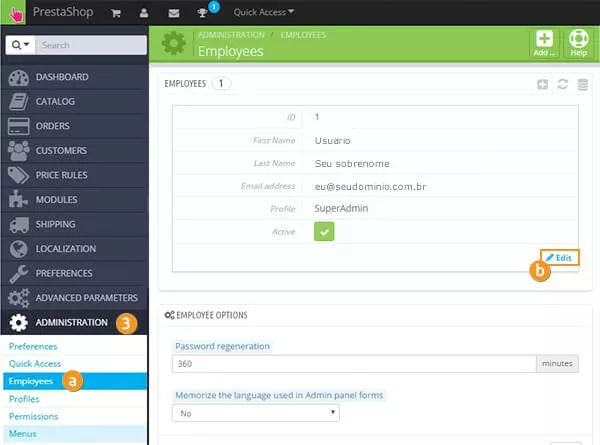Image resolution: width=600 pixels, height=445 pixels.
Task: Click the Customers group icon
Action: tap(18, 150)
